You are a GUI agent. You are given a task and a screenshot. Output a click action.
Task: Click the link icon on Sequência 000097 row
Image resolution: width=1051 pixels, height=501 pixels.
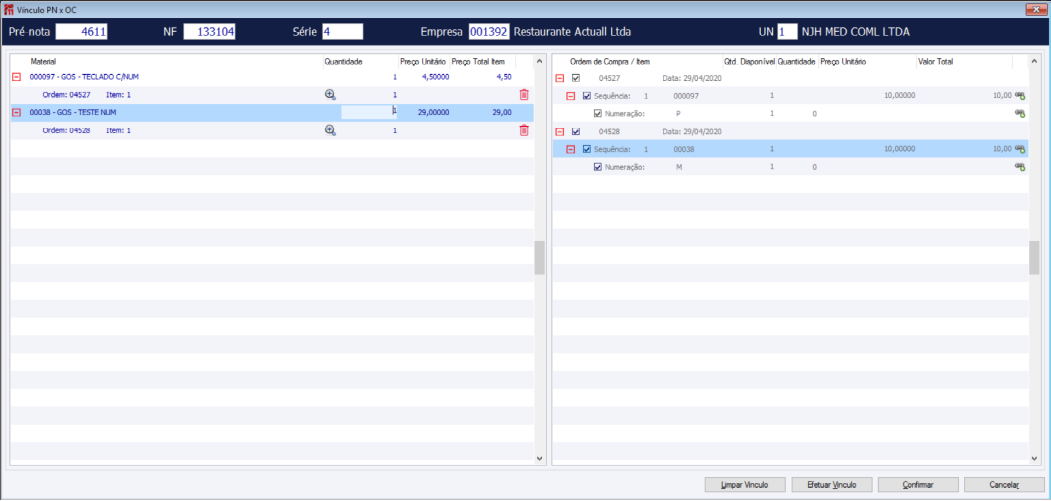click(x=1020, y=95)
